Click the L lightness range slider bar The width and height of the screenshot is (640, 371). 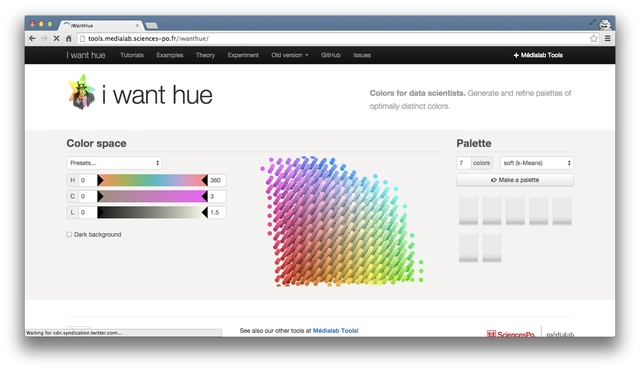152,212
